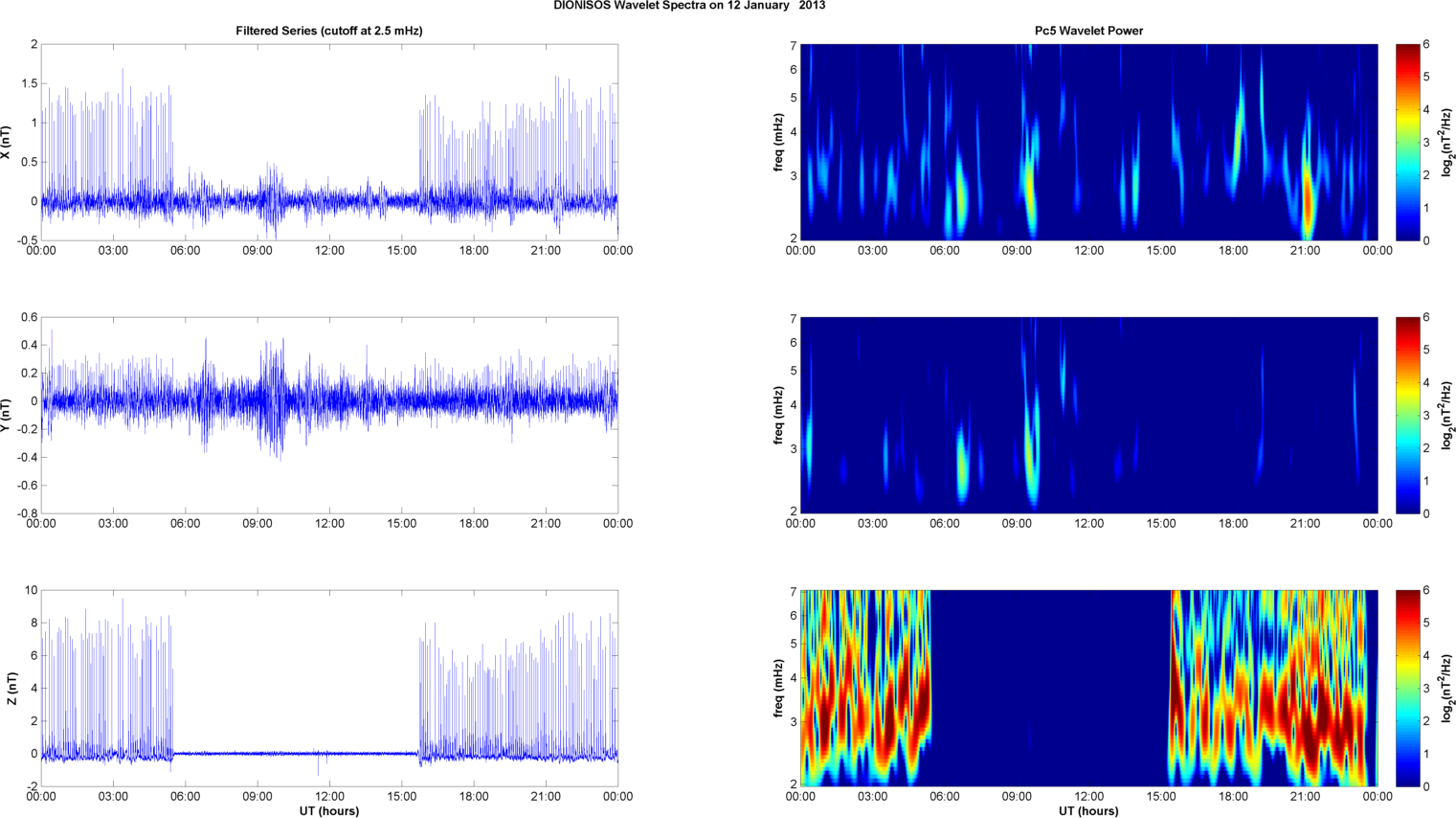Click the 21:00 tick under the Z spectrogram
The height and width of the screenshot is (818, 1456).
[x=1306, y=797]
